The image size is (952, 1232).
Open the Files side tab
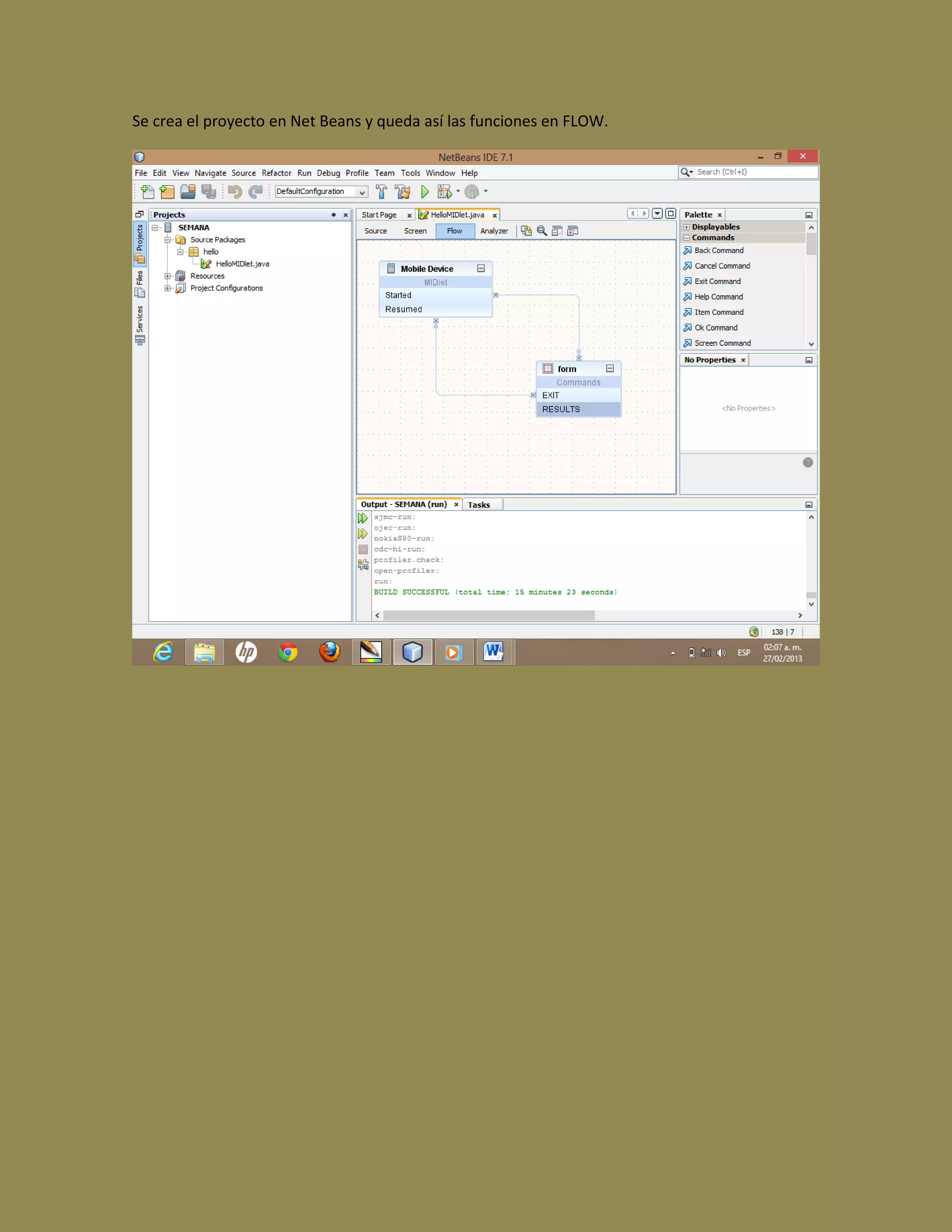[x=139, y=284]
